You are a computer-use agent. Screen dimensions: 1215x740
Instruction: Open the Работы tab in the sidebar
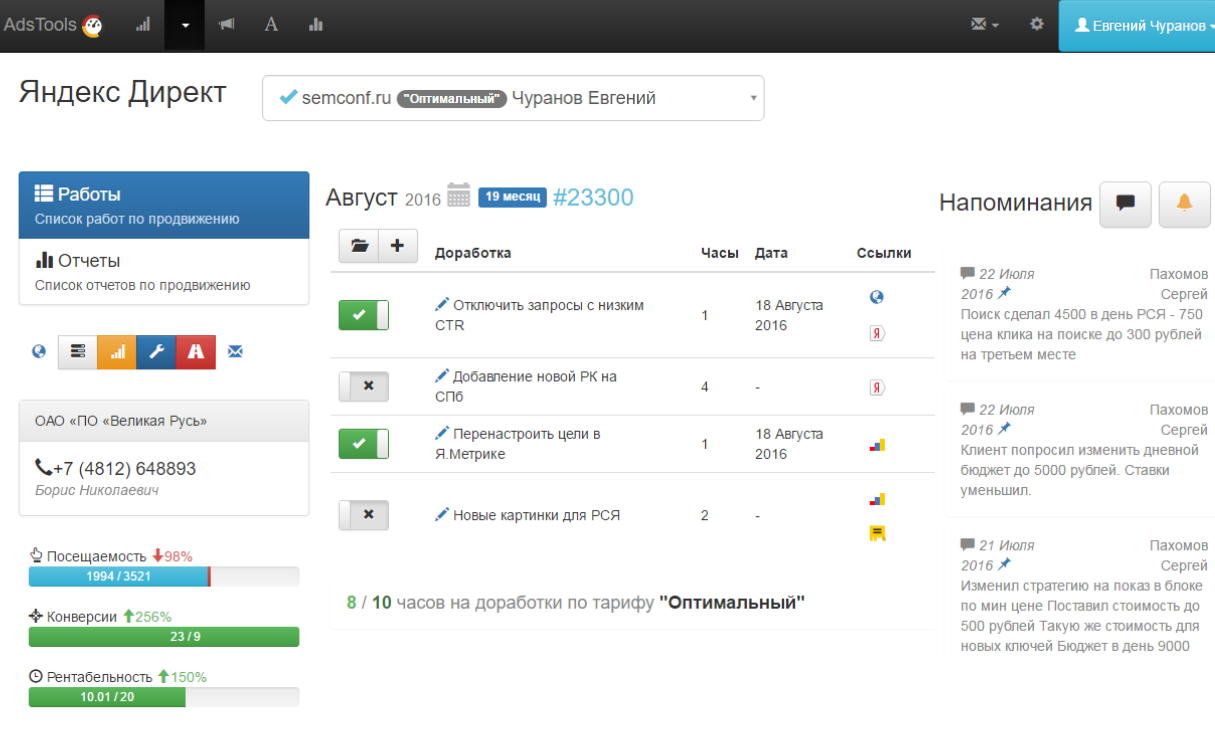coord(164,205)
